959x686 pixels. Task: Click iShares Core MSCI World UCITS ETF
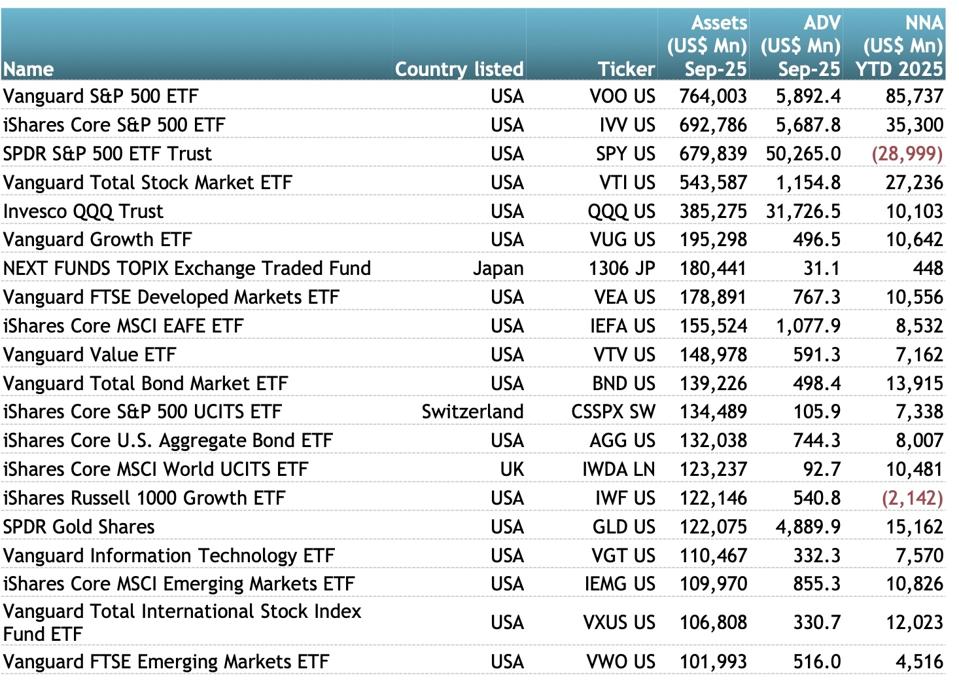coord(156,469)
